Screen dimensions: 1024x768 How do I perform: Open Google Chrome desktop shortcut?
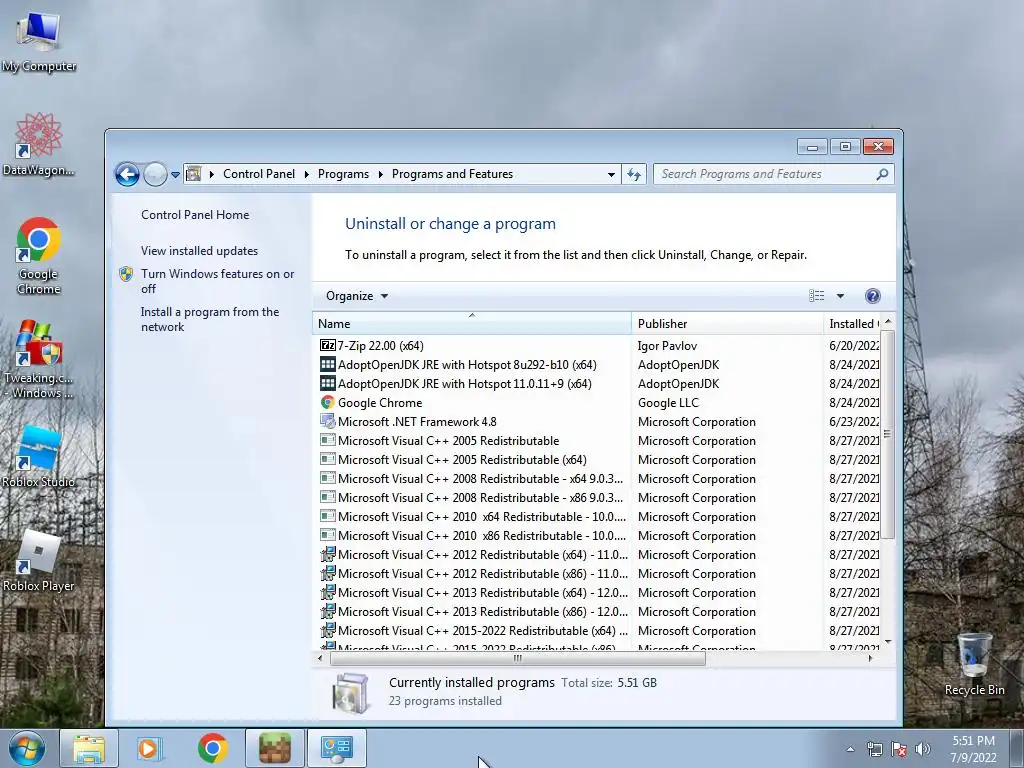[x=39, y=255]
